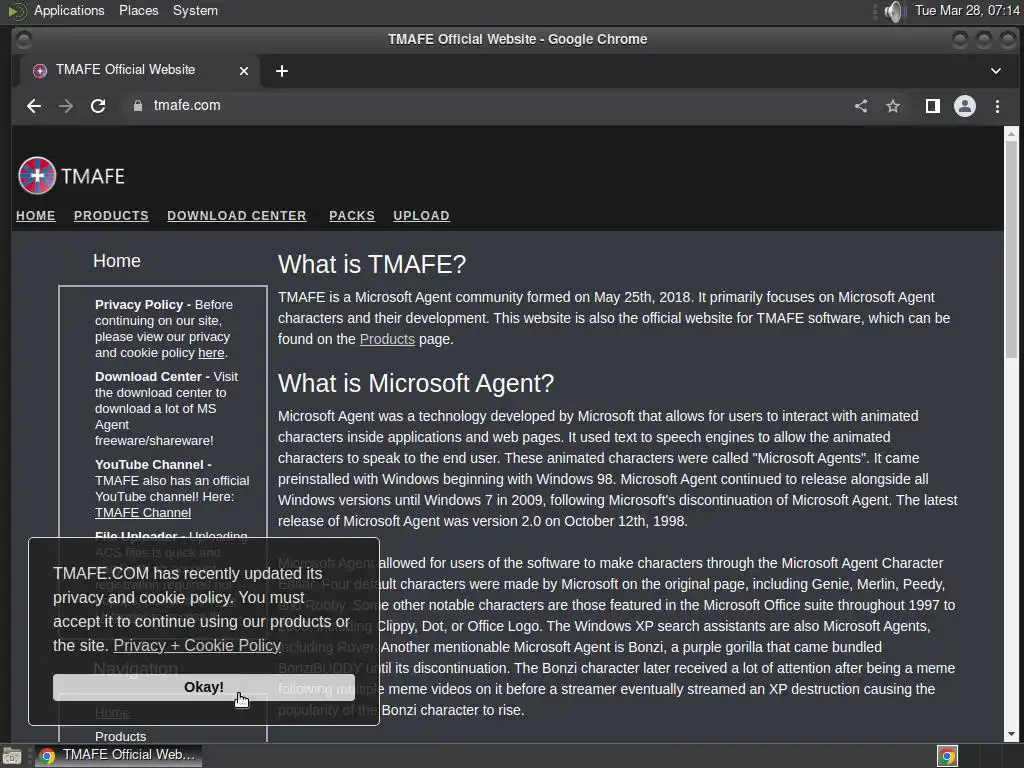Open the Chrome profile avatar
Screen dimensions: 1024x768
click(965, 106)
